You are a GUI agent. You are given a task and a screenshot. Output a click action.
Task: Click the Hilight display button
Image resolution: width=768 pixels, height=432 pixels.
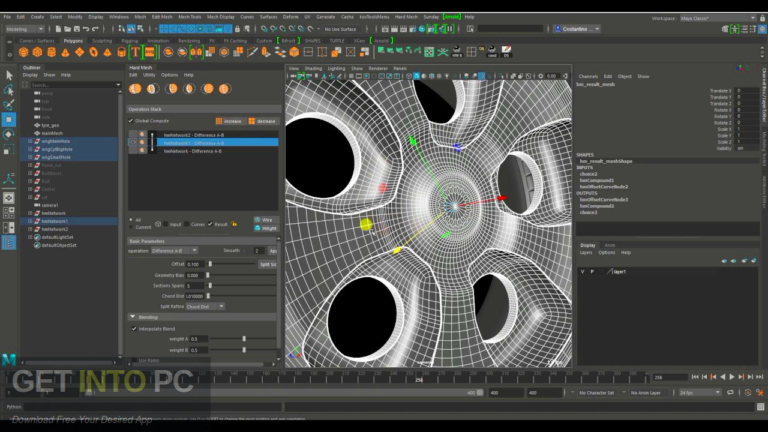(266, 228)
